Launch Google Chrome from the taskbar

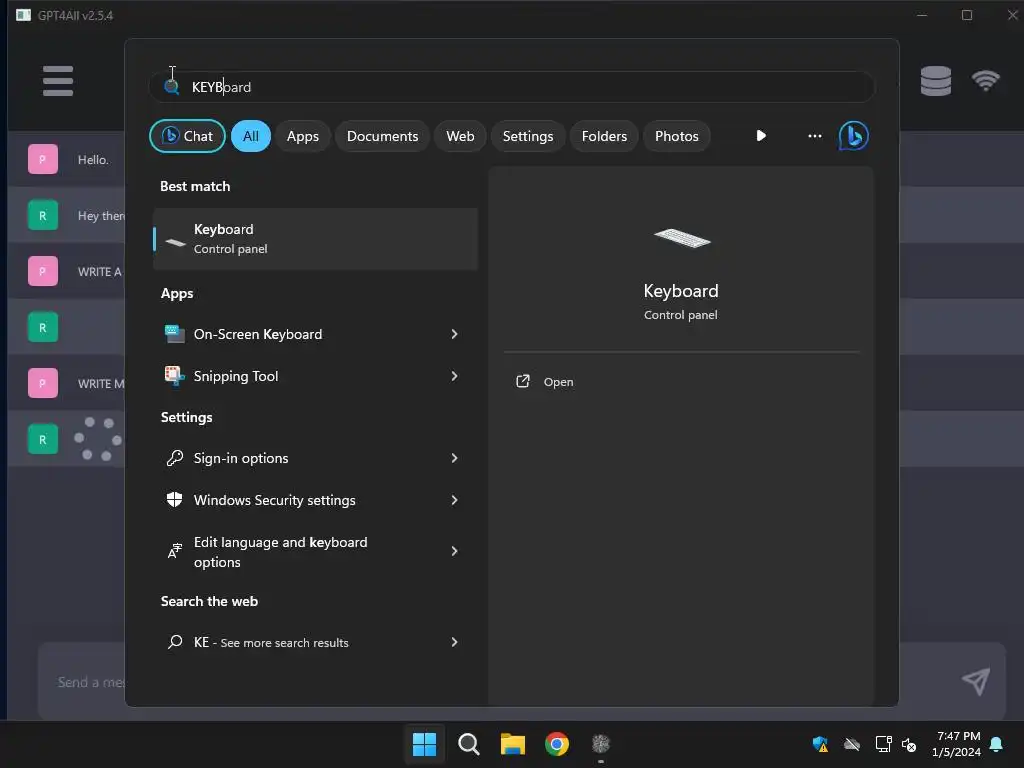[557, 744]
